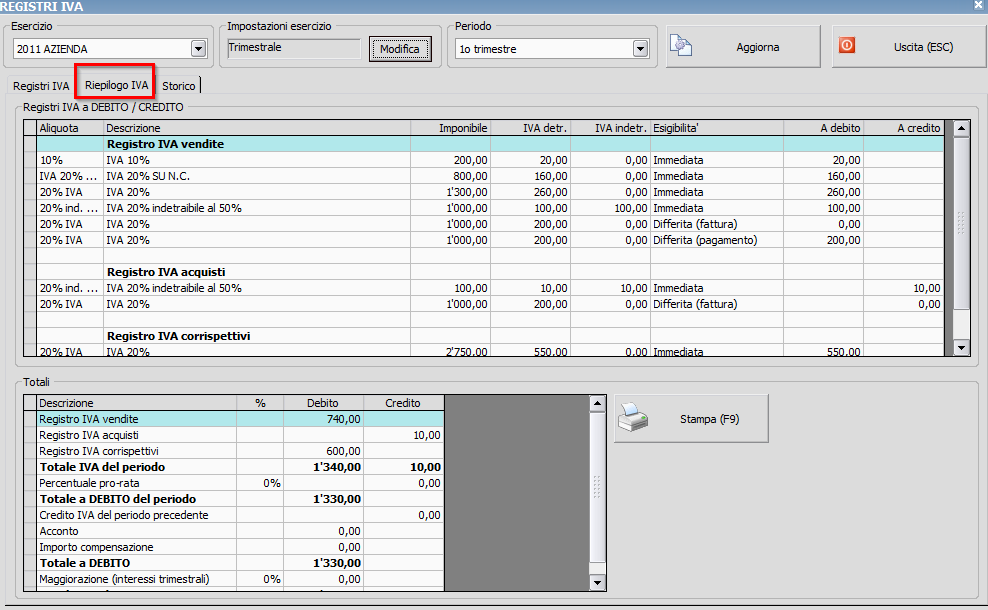Open the Periodo dropdown arrow

click(x=641, y=49)
